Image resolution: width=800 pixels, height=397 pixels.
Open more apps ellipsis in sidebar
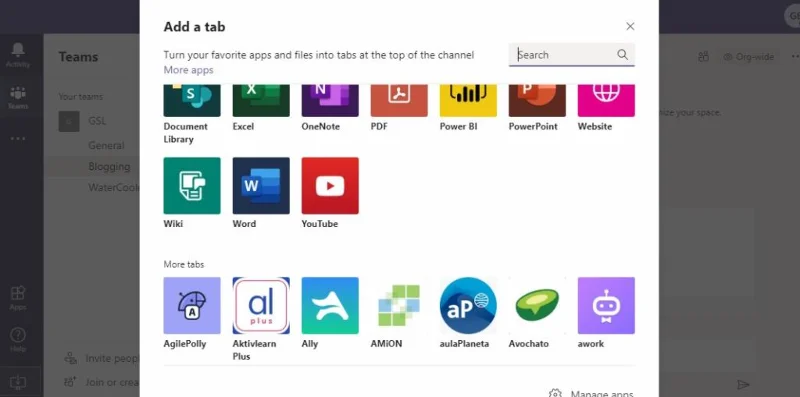tap(18, 138)
